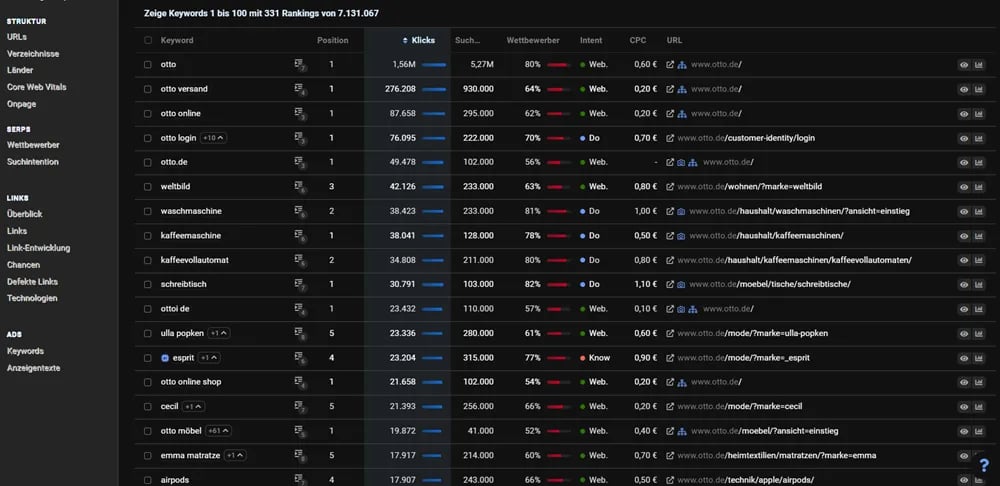Click external link icon for 'weltbild' URL

[x=670, y=187]
